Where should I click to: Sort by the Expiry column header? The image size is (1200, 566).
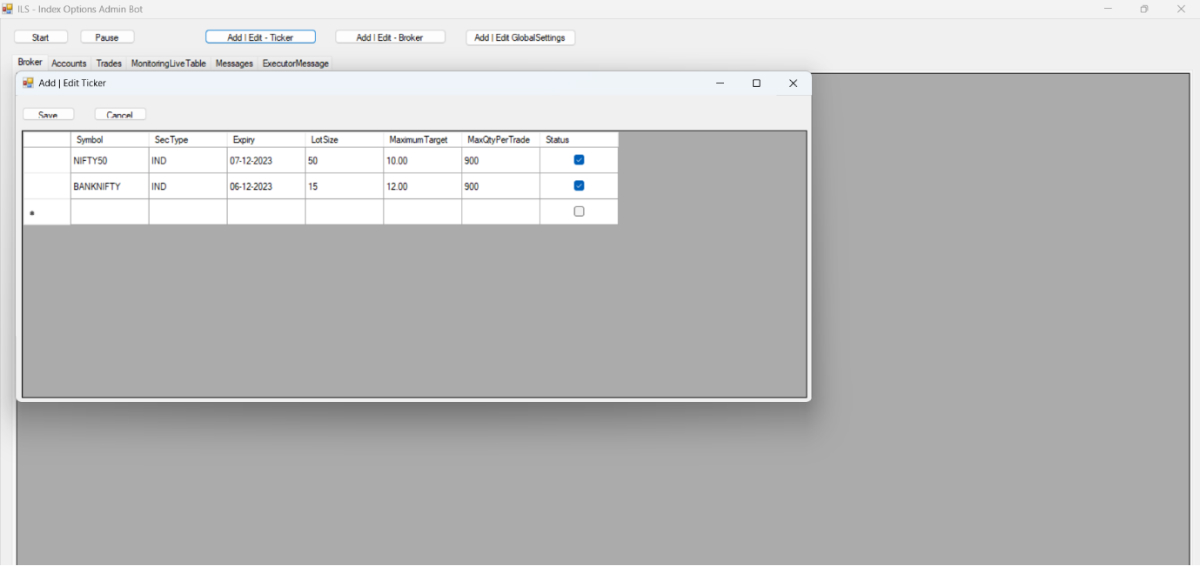pyautogui.click(x=266, y=140)
